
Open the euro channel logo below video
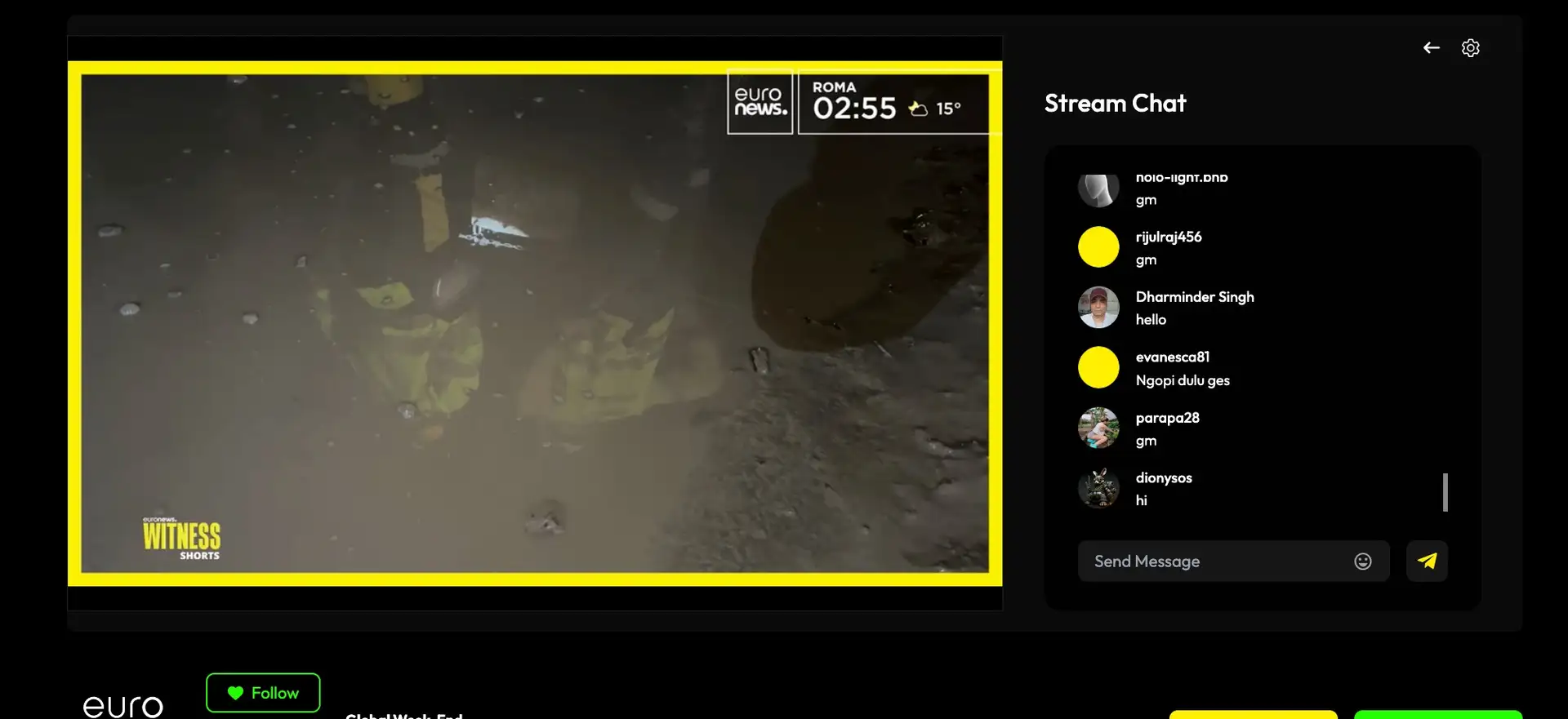[x=123, y=706]
